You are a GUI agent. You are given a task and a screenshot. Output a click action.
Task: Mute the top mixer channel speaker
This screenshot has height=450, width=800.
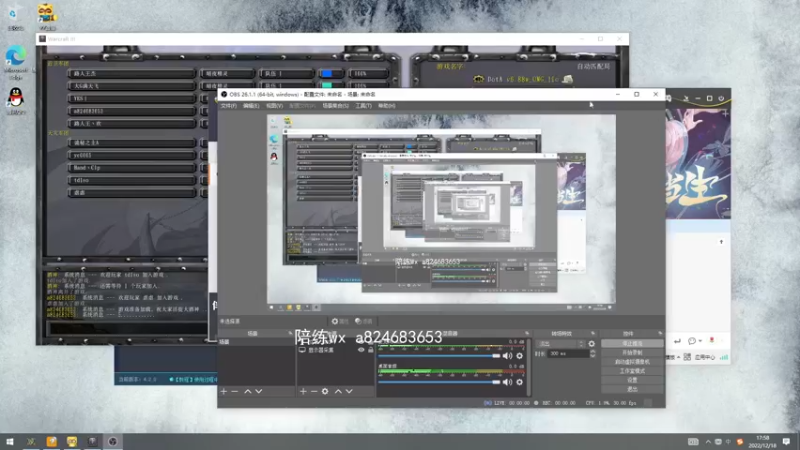point(507,356)
